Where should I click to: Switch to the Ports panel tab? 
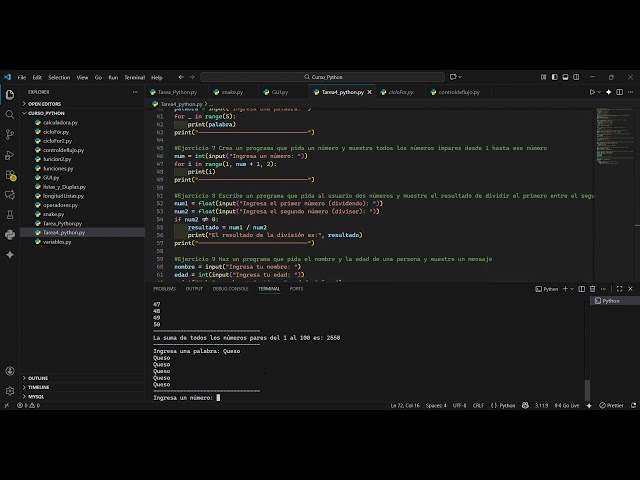pos(296,289)
